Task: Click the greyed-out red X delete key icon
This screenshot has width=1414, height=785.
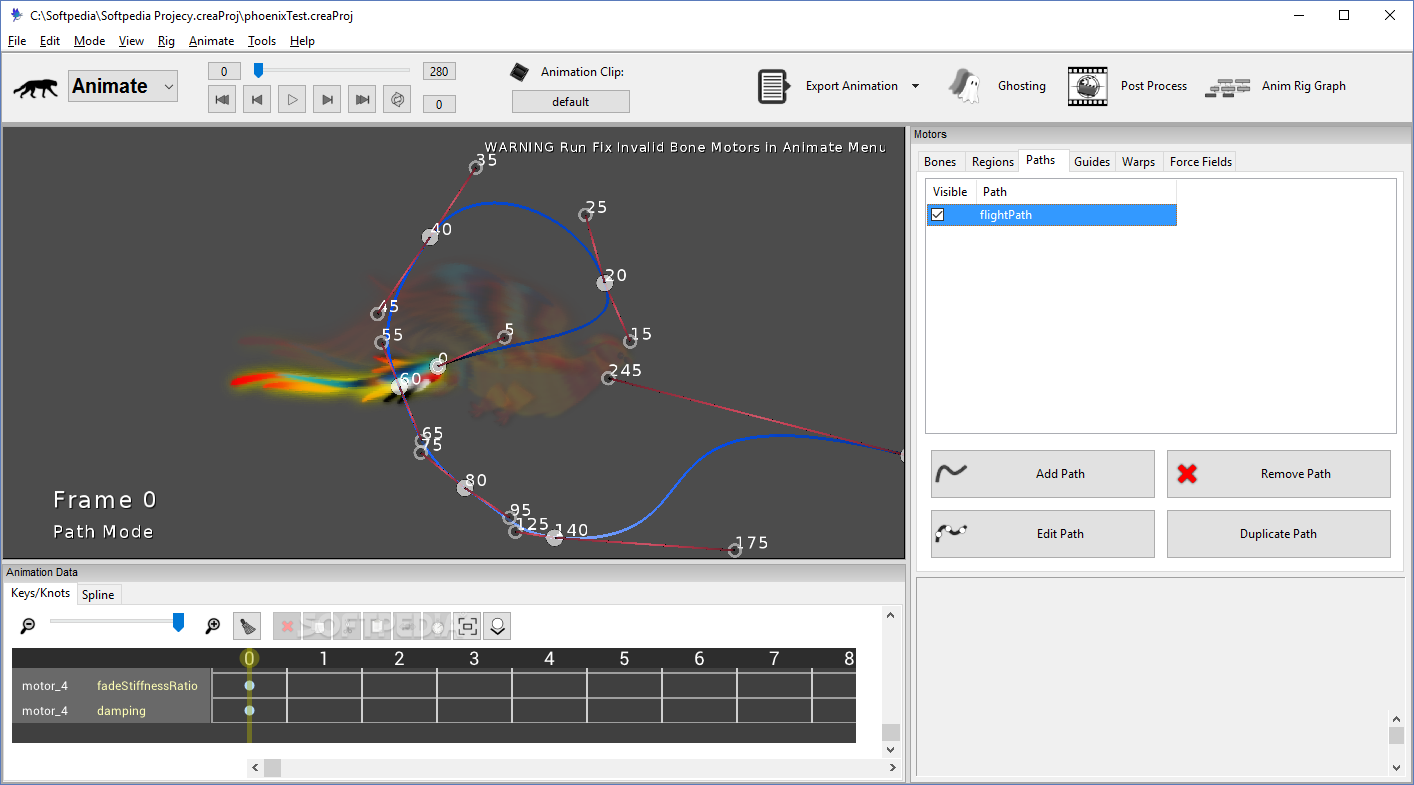Action: click(287, 626)
